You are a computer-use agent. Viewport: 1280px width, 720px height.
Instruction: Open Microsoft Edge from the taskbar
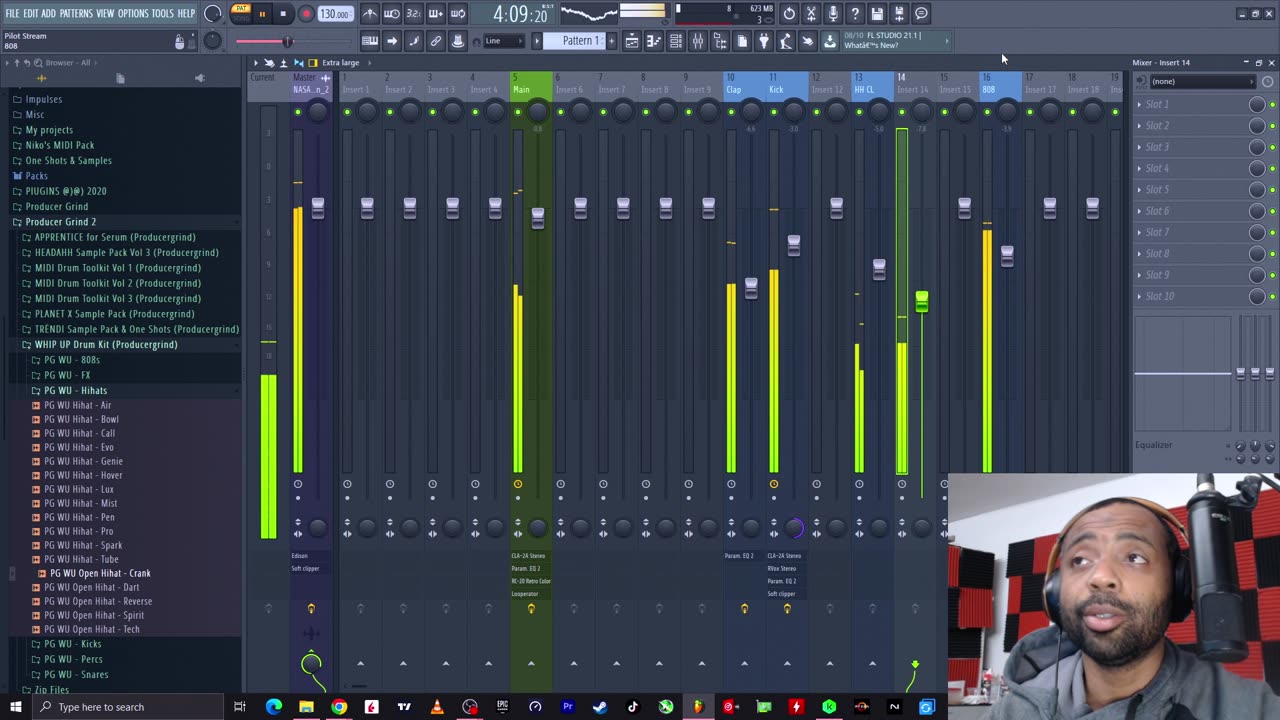click(x=274, y=707)
